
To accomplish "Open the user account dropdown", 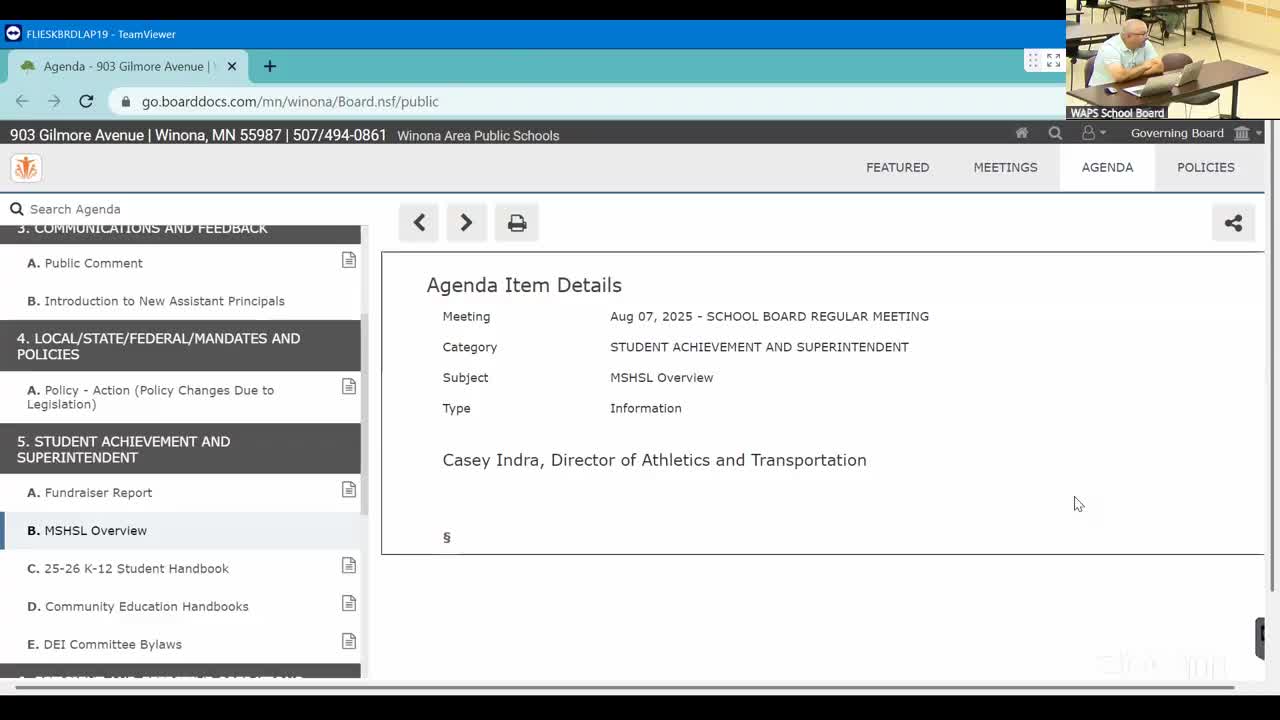I will click(1093, 133).
